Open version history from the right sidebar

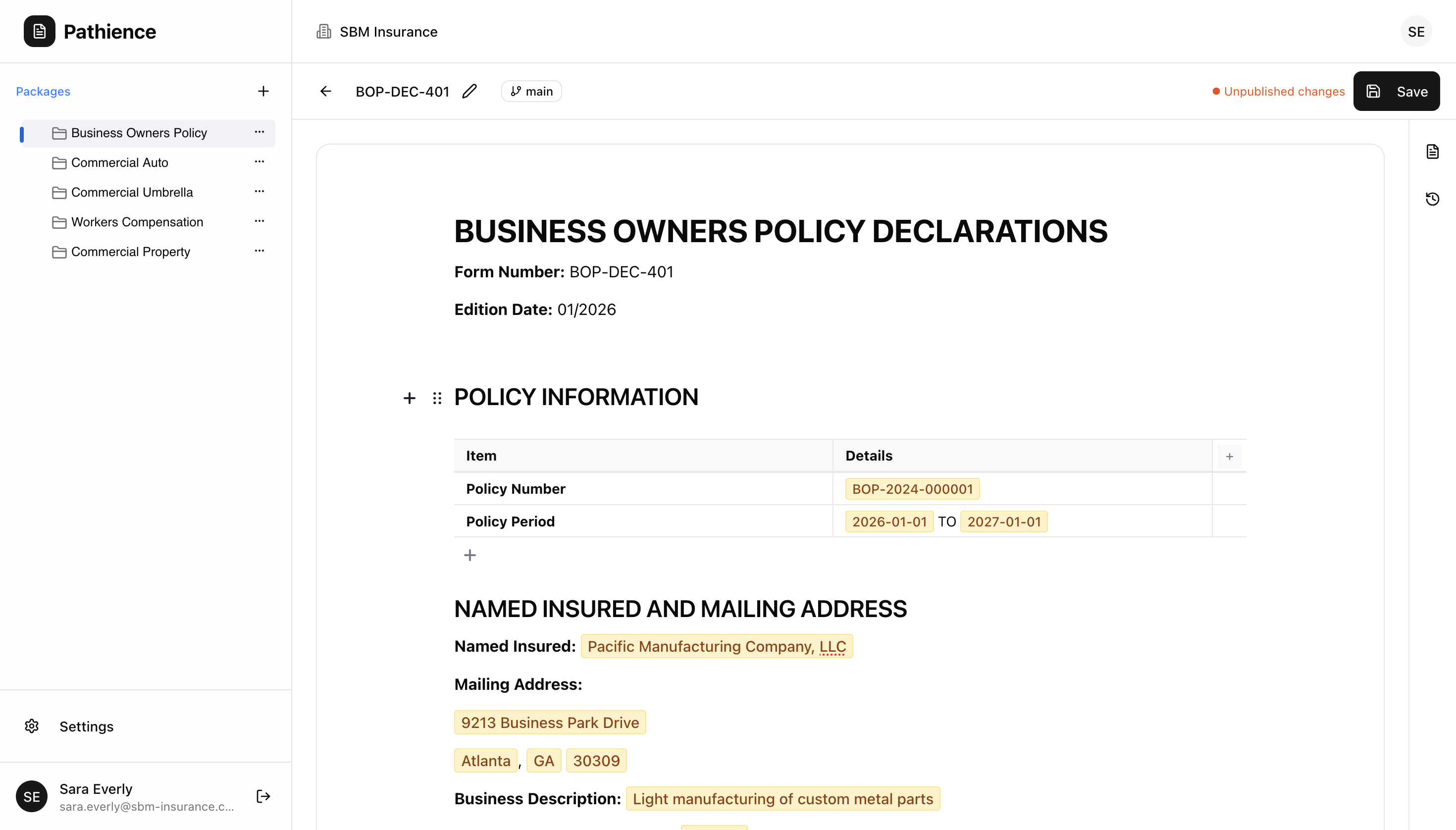(1433, 199)
